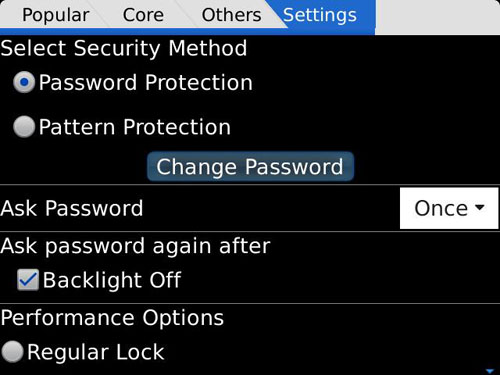The width and height of the screenshot is (500, 375).
Task: Click the blue scroll-down arrow indicator
Action: click(490, 371)
